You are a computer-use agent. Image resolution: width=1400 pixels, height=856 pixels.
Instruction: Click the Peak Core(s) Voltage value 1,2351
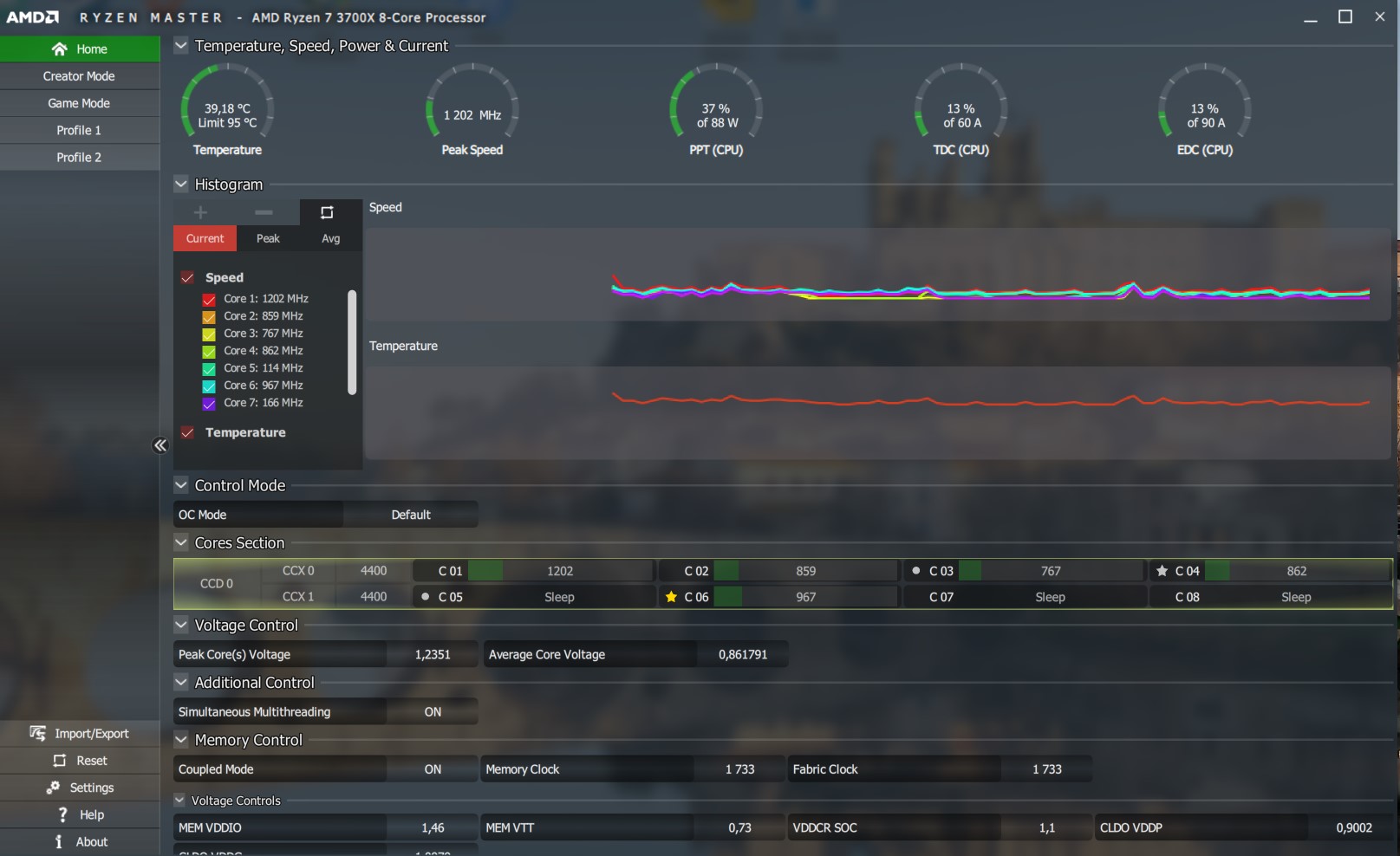433,655
